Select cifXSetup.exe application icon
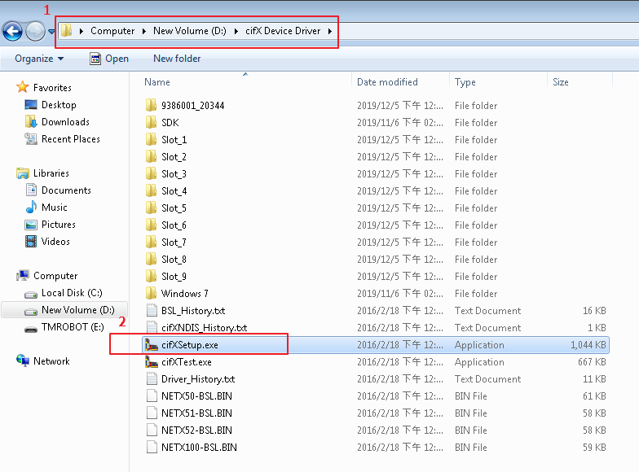 (152, 345)
